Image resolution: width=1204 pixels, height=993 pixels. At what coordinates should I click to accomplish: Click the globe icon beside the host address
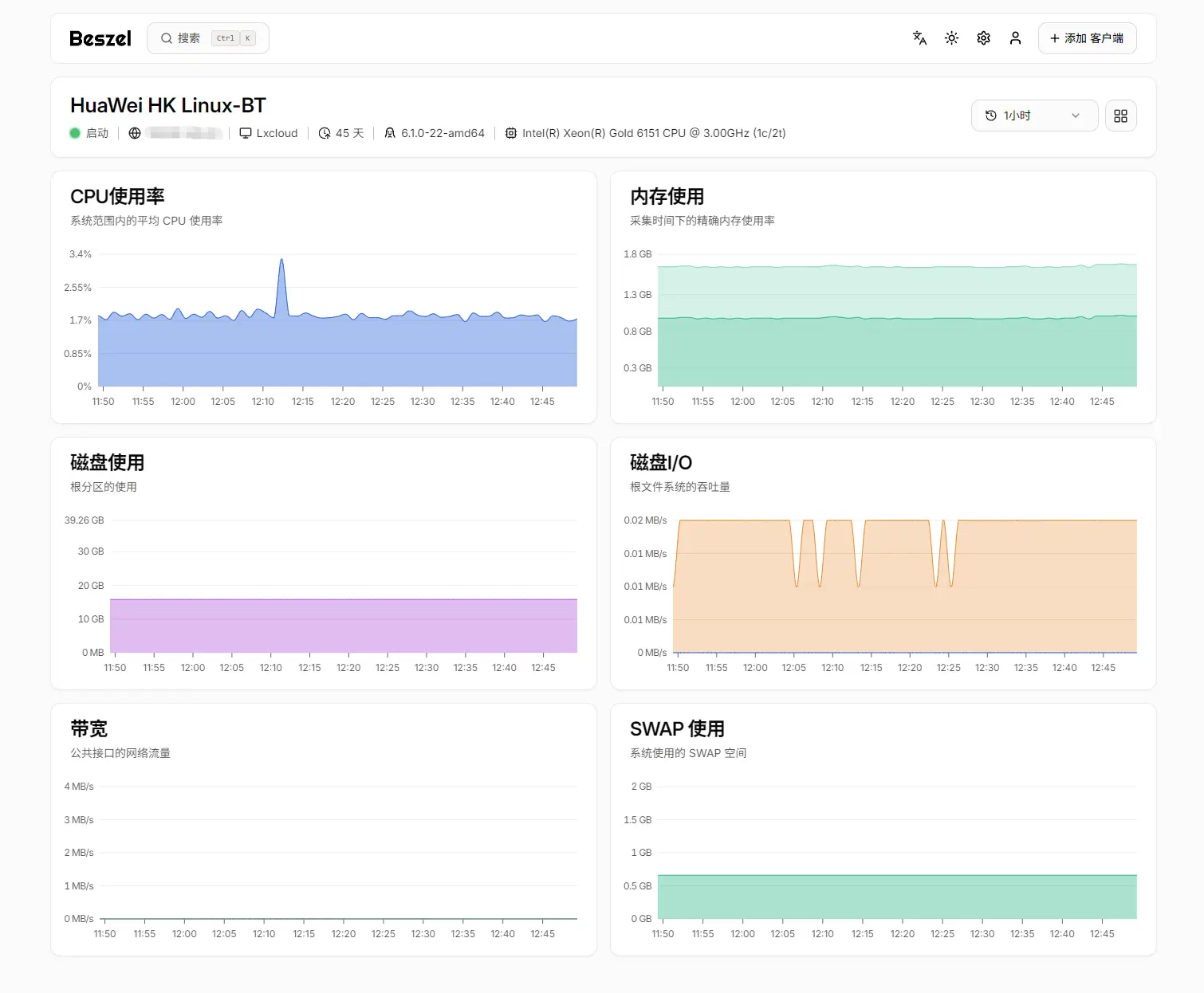[135, 133]
